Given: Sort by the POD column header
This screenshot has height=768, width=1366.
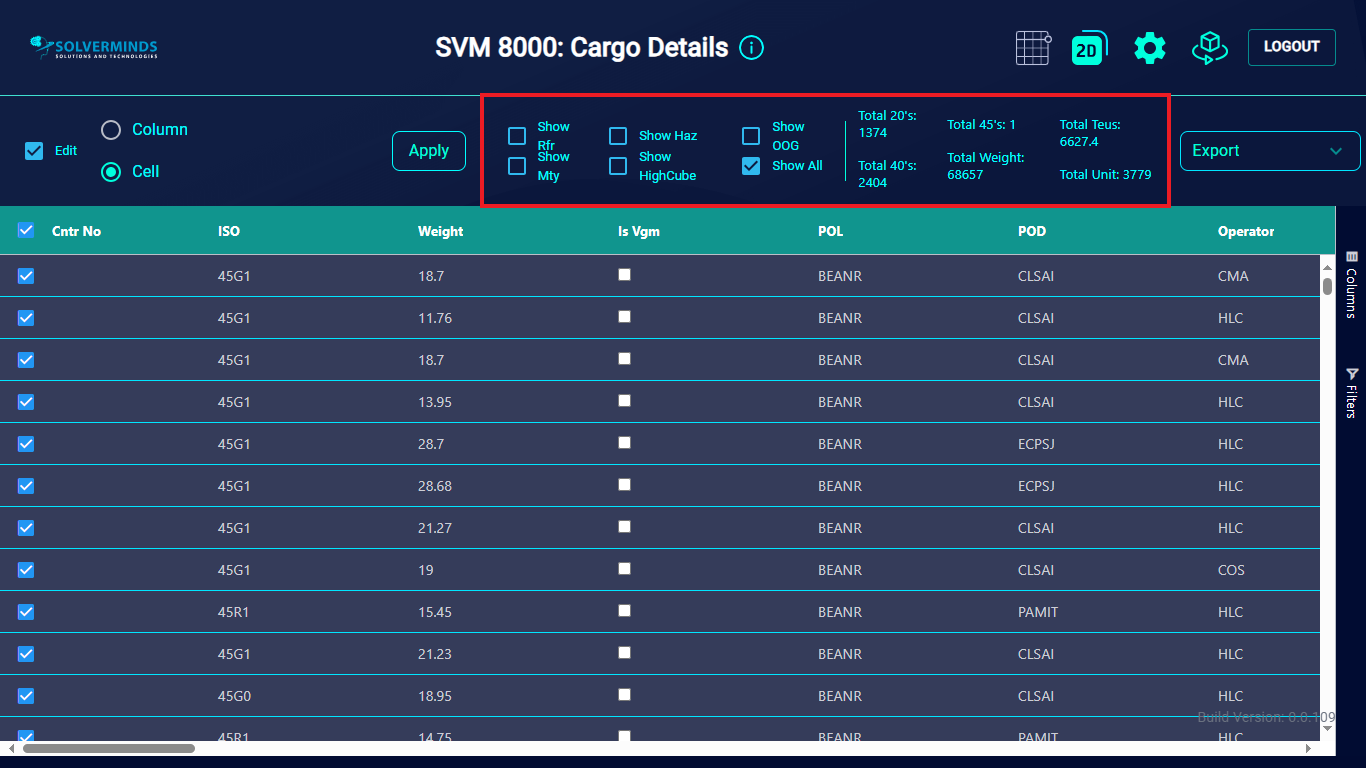Looking at the screenshot, I should (x=1032, y=231).
